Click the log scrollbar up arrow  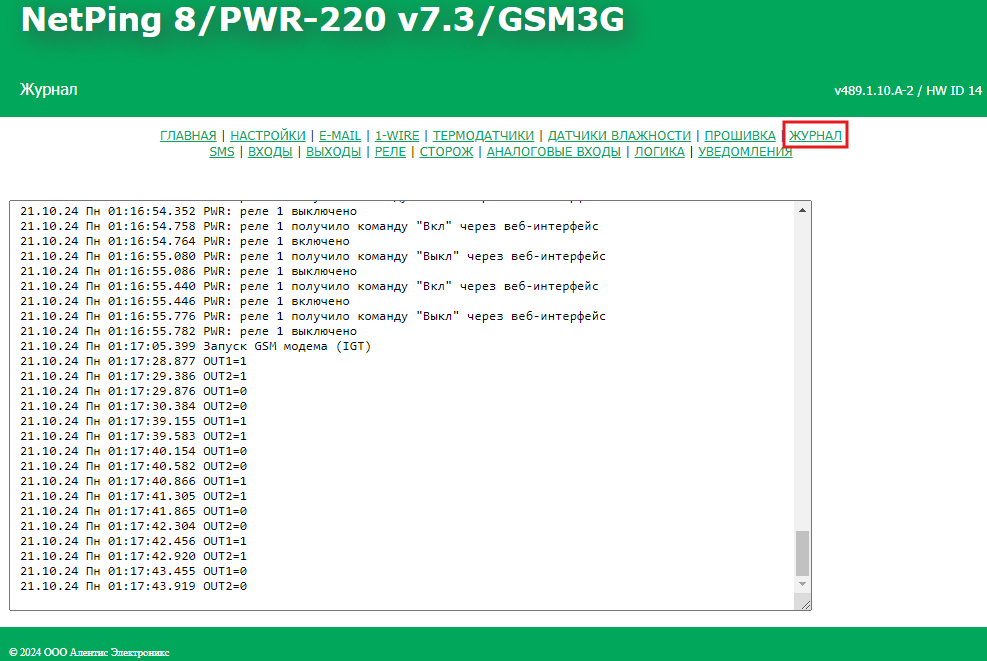[802, 210]
